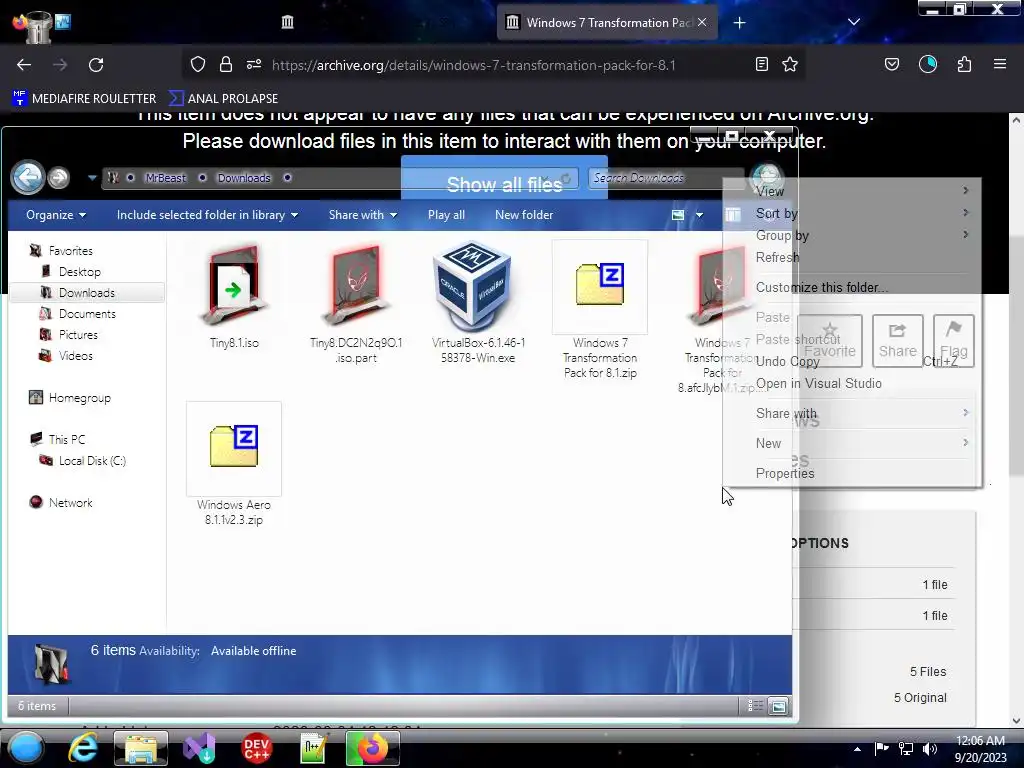Open New submenu in context menu
This screenshot has width=1024, height=768.
(851, 443)
